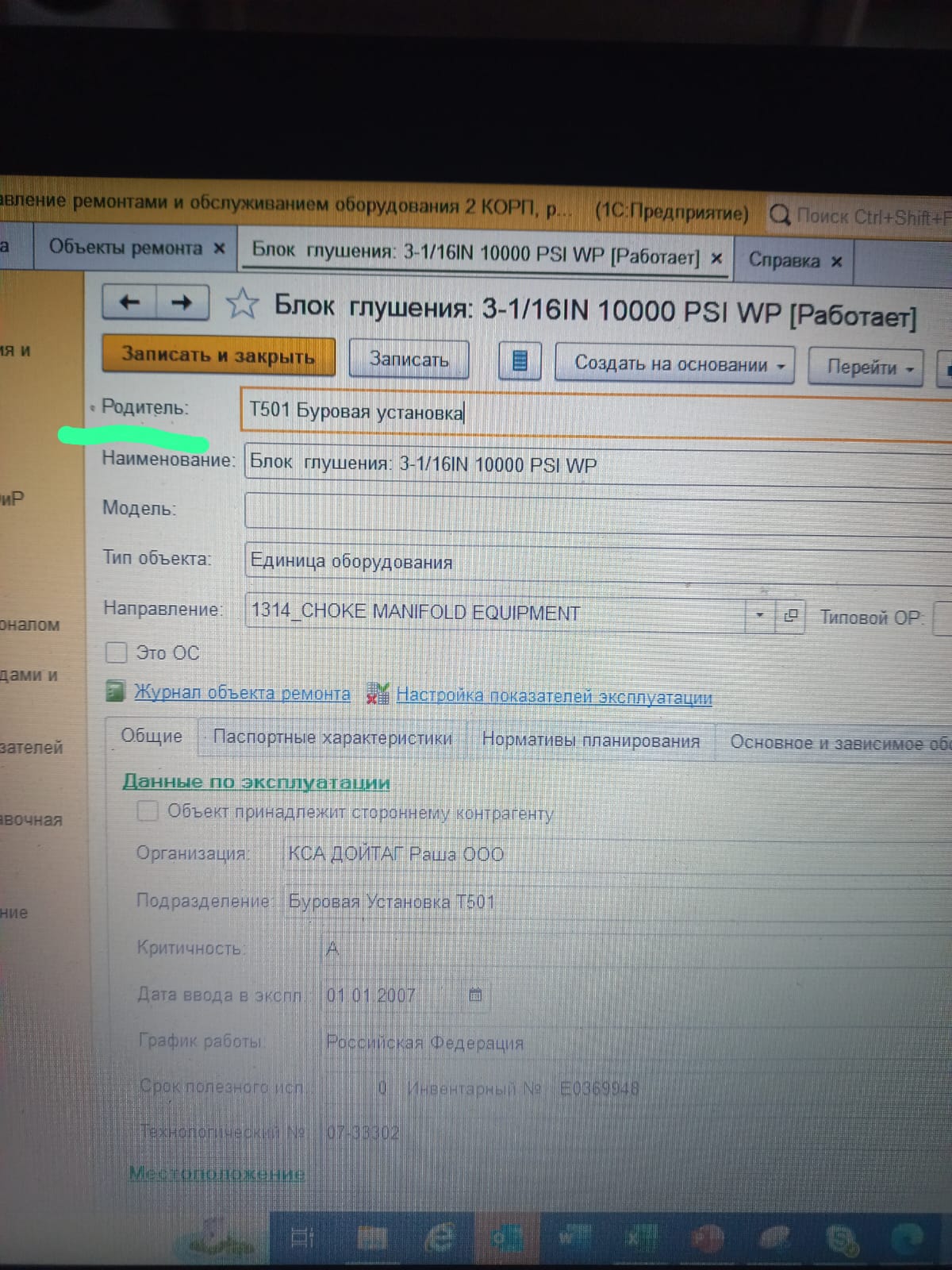
Task: Add form to favorites with star icon
Action: click(x=242, y=304)
